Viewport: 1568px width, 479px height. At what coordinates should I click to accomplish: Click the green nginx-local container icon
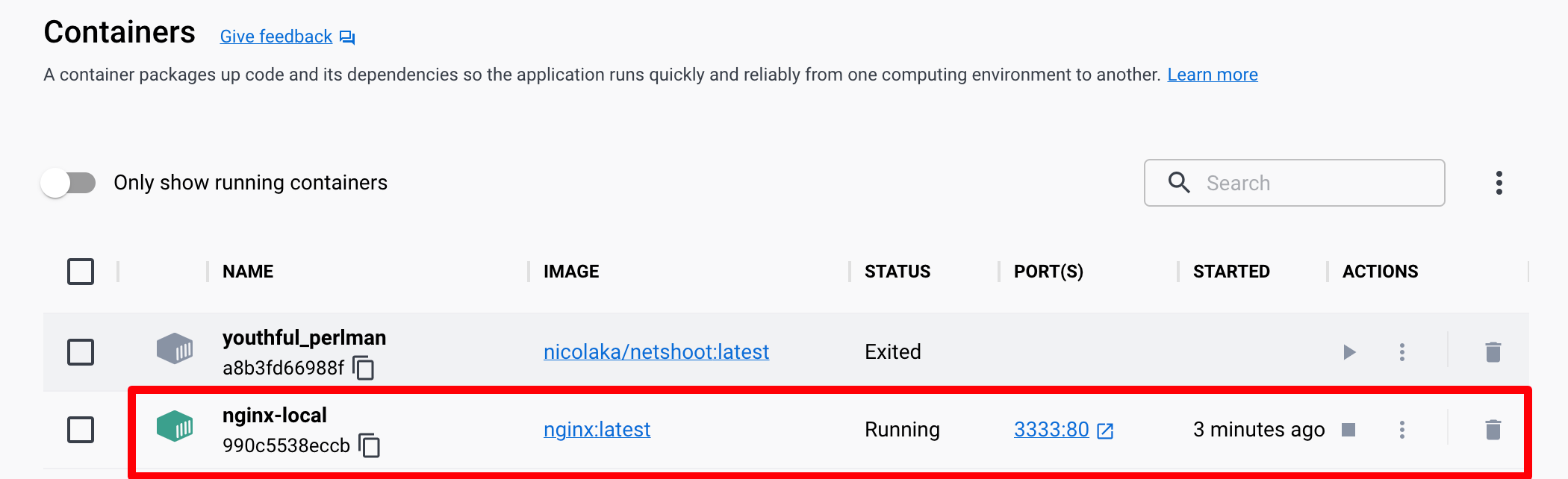coord(175,427)
